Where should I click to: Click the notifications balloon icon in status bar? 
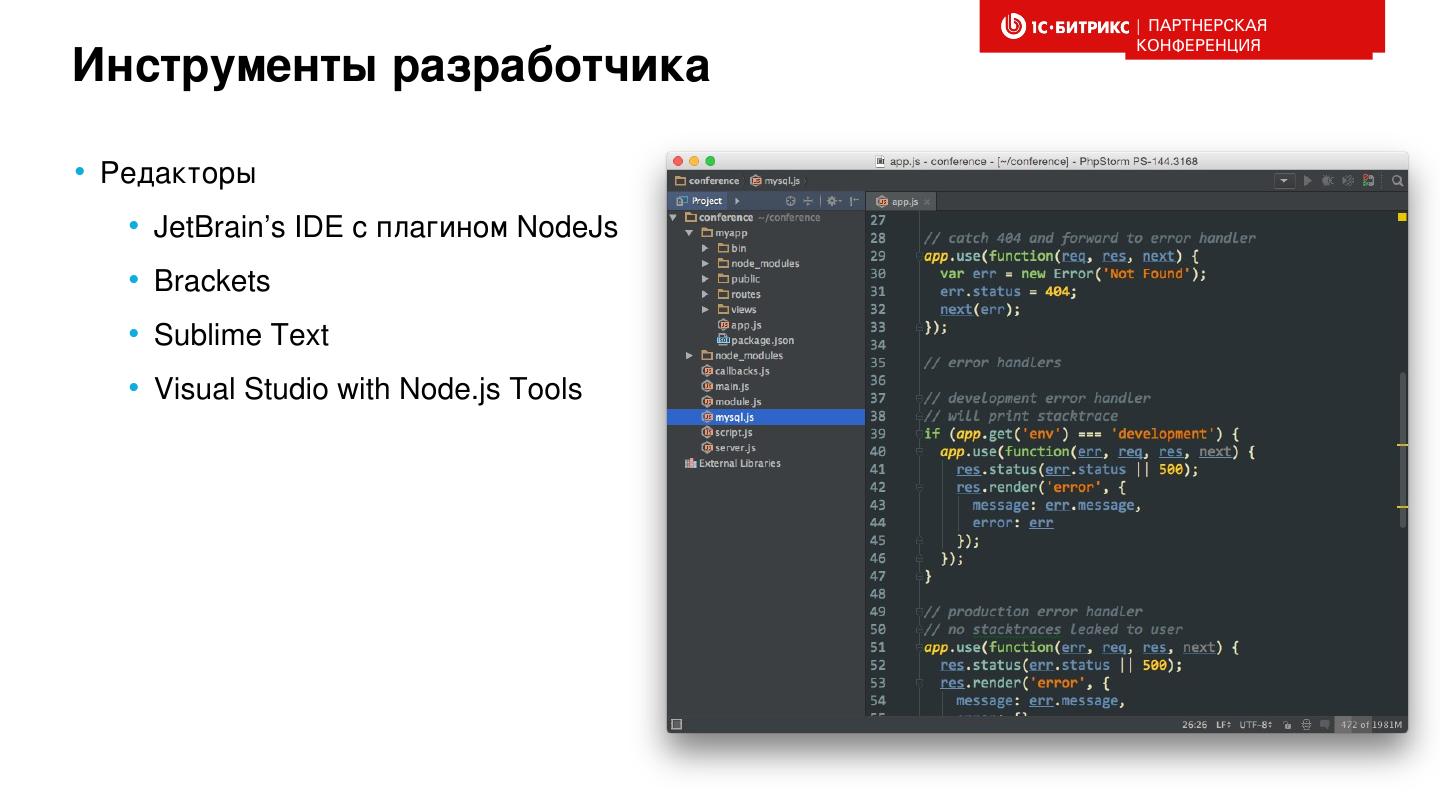(x=1324, y=725)
